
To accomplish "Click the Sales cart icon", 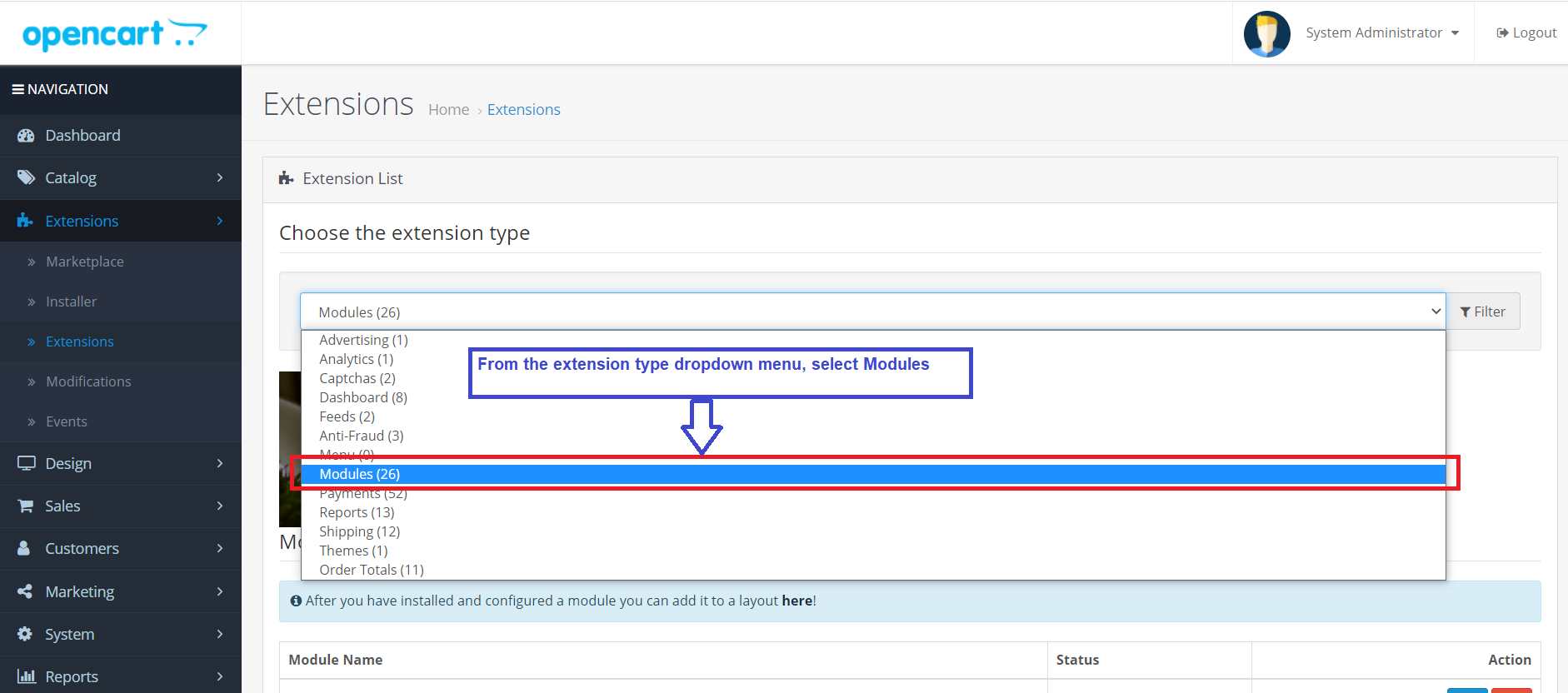I will click(x=26, y=506).
